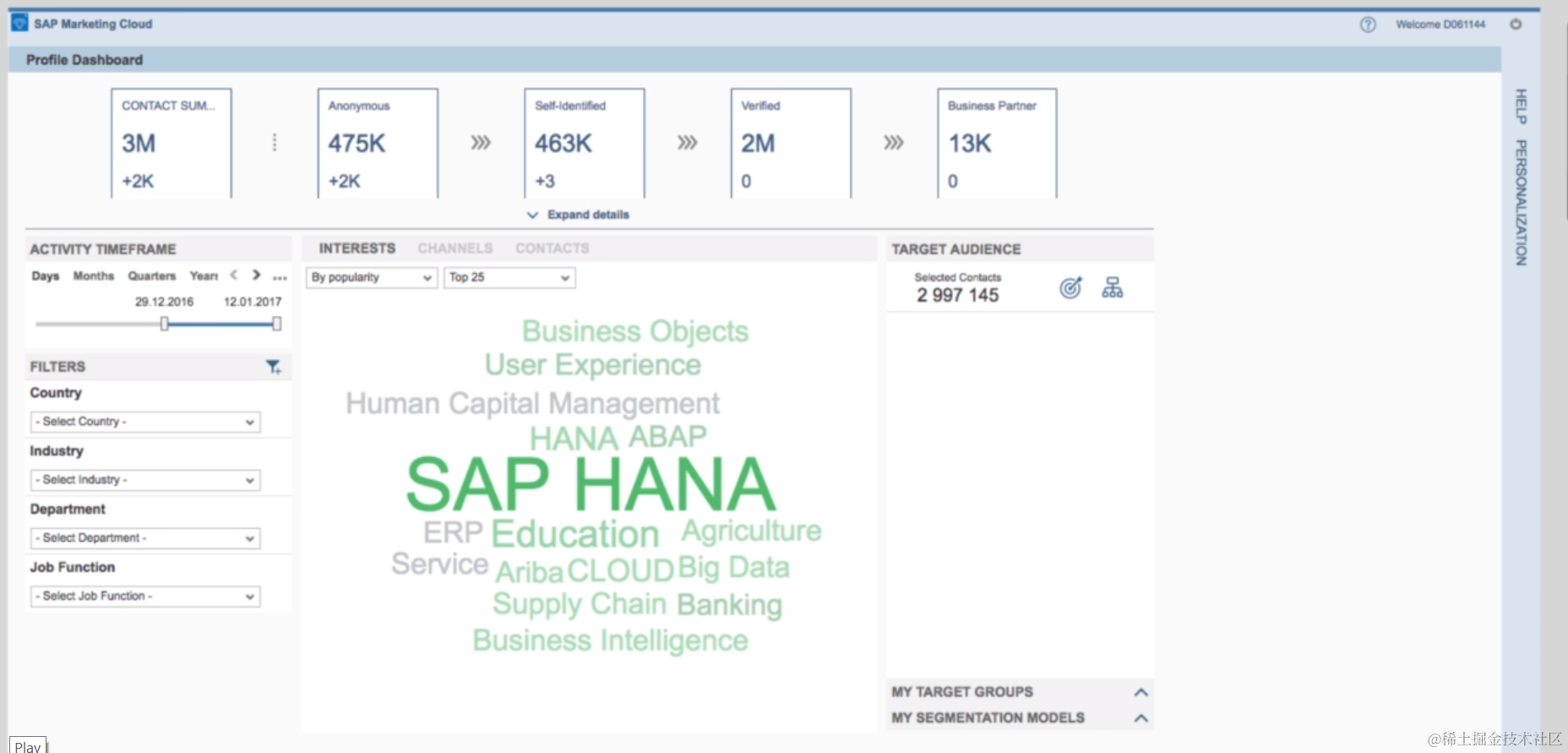The width and height of the screenshot is (1568, 753).
Task: Click the Big Data interest tag
Action: pos(734,568)
